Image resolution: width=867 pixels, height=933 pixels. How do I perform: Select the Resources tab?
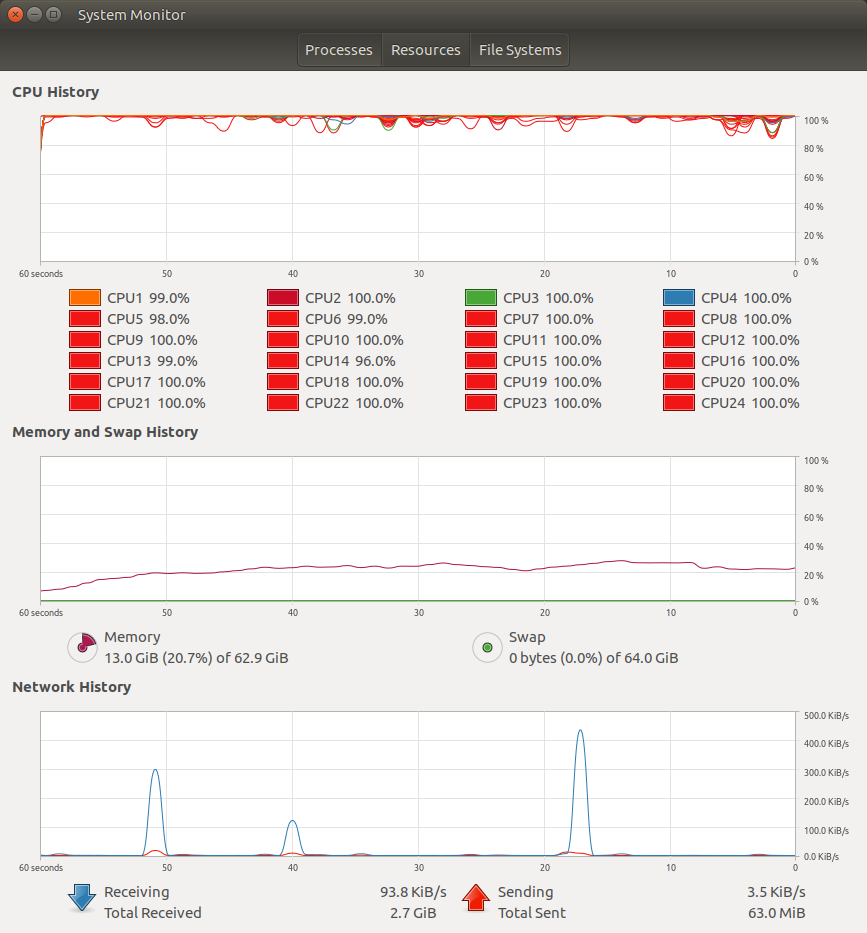425,50
